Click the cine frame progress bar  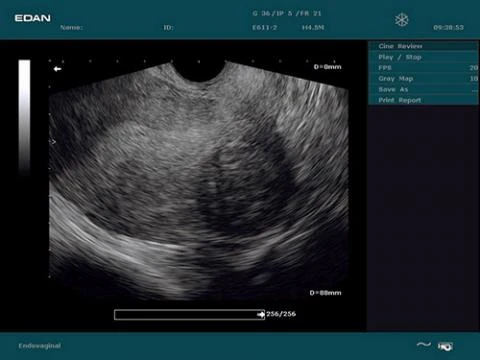click(189, 315)
